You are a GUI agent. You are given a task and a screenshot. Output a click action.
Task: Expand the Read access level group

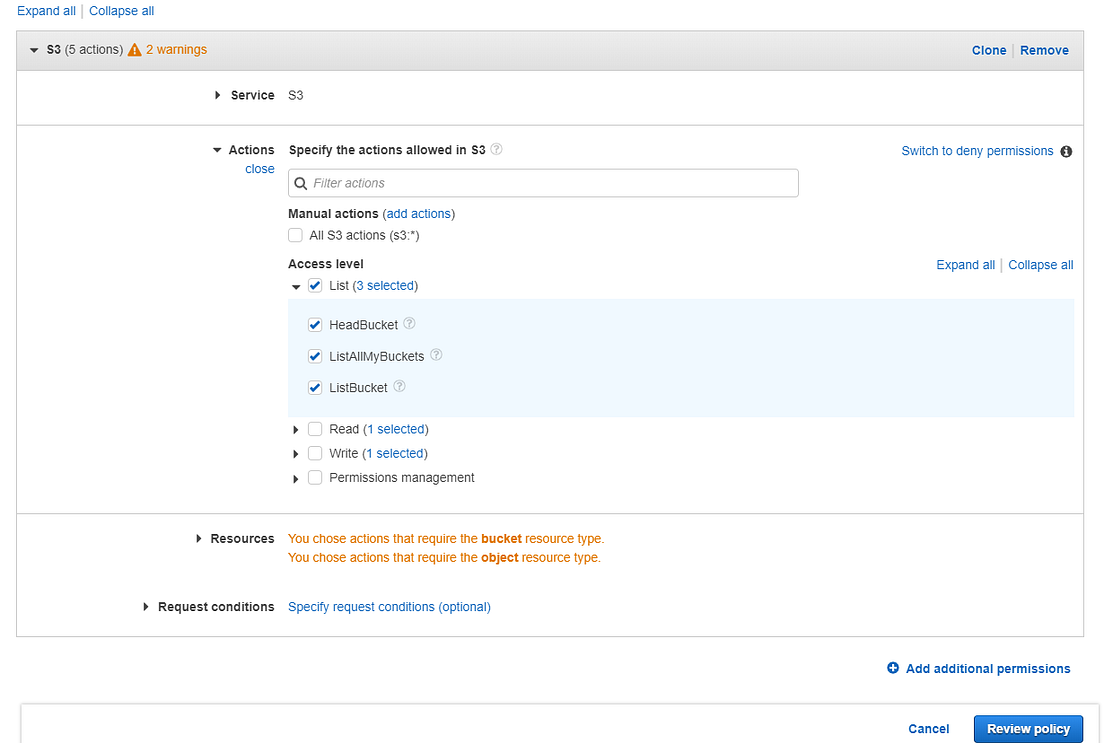(x=296, y=430)
